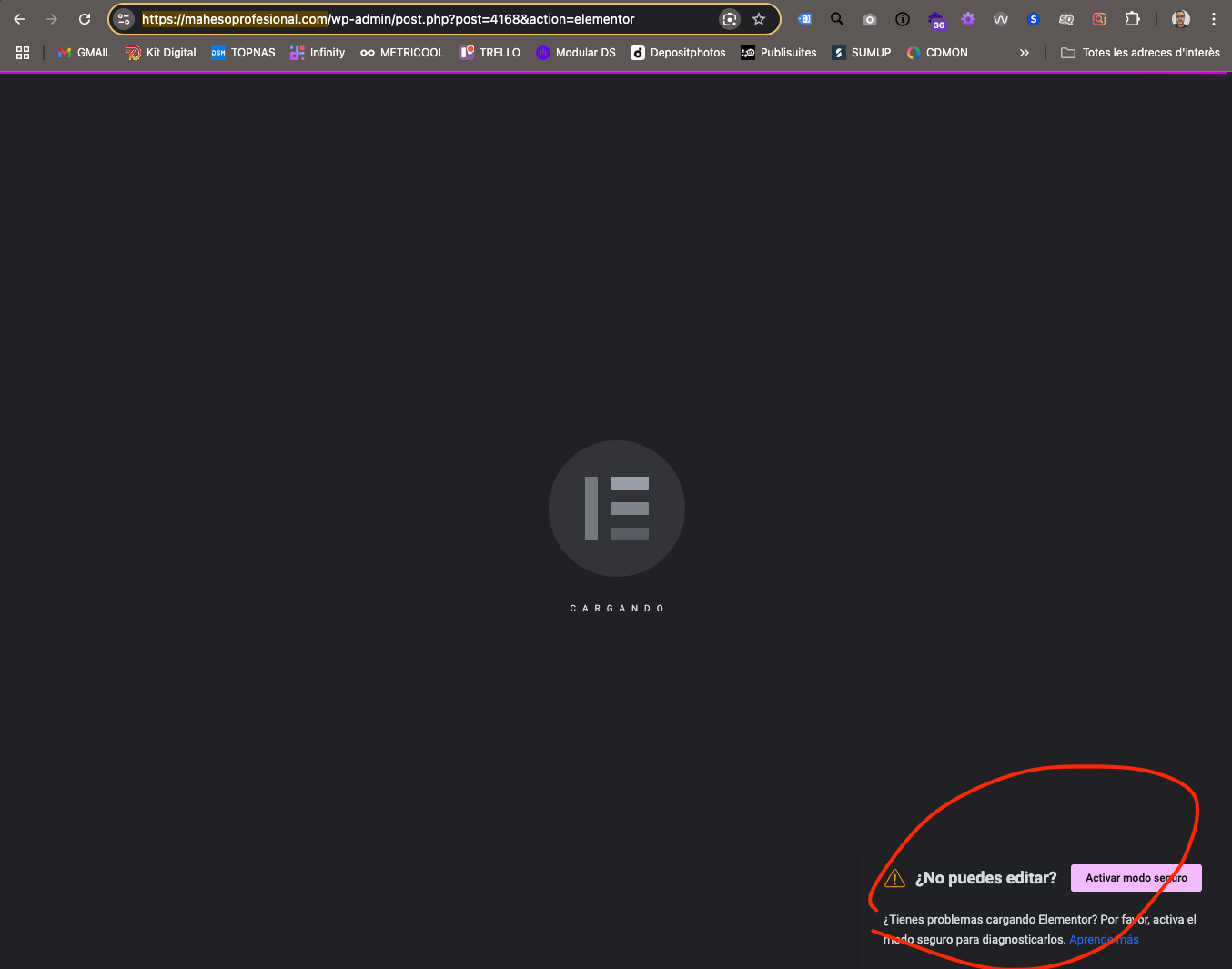The height and width of the screenshot is (969, 1232).
Task: Open the Totes les adreces d'interès folder
Action: point(1141,53)
